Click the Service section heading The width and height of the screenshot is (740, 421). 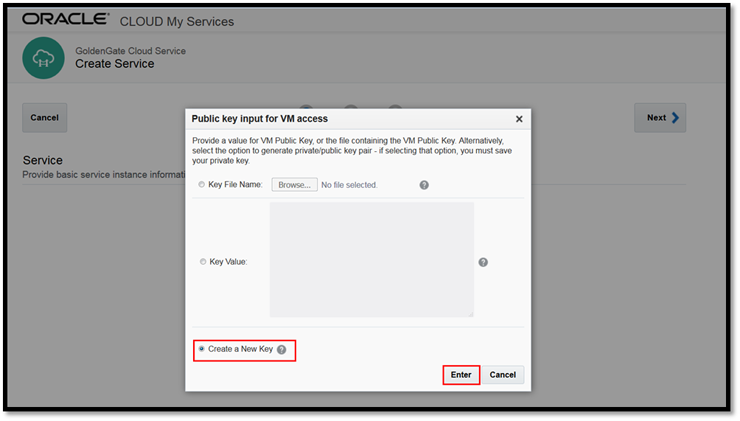(42, 160)
